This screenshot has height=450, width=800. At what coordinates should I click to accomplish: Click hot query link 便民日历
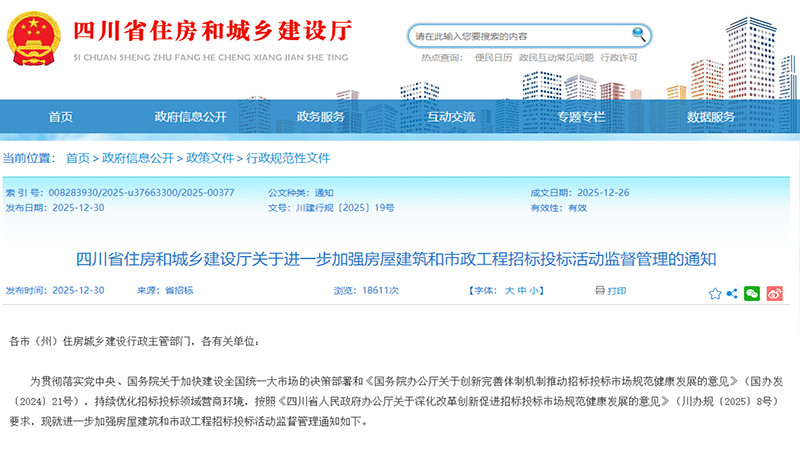point(493,58)
